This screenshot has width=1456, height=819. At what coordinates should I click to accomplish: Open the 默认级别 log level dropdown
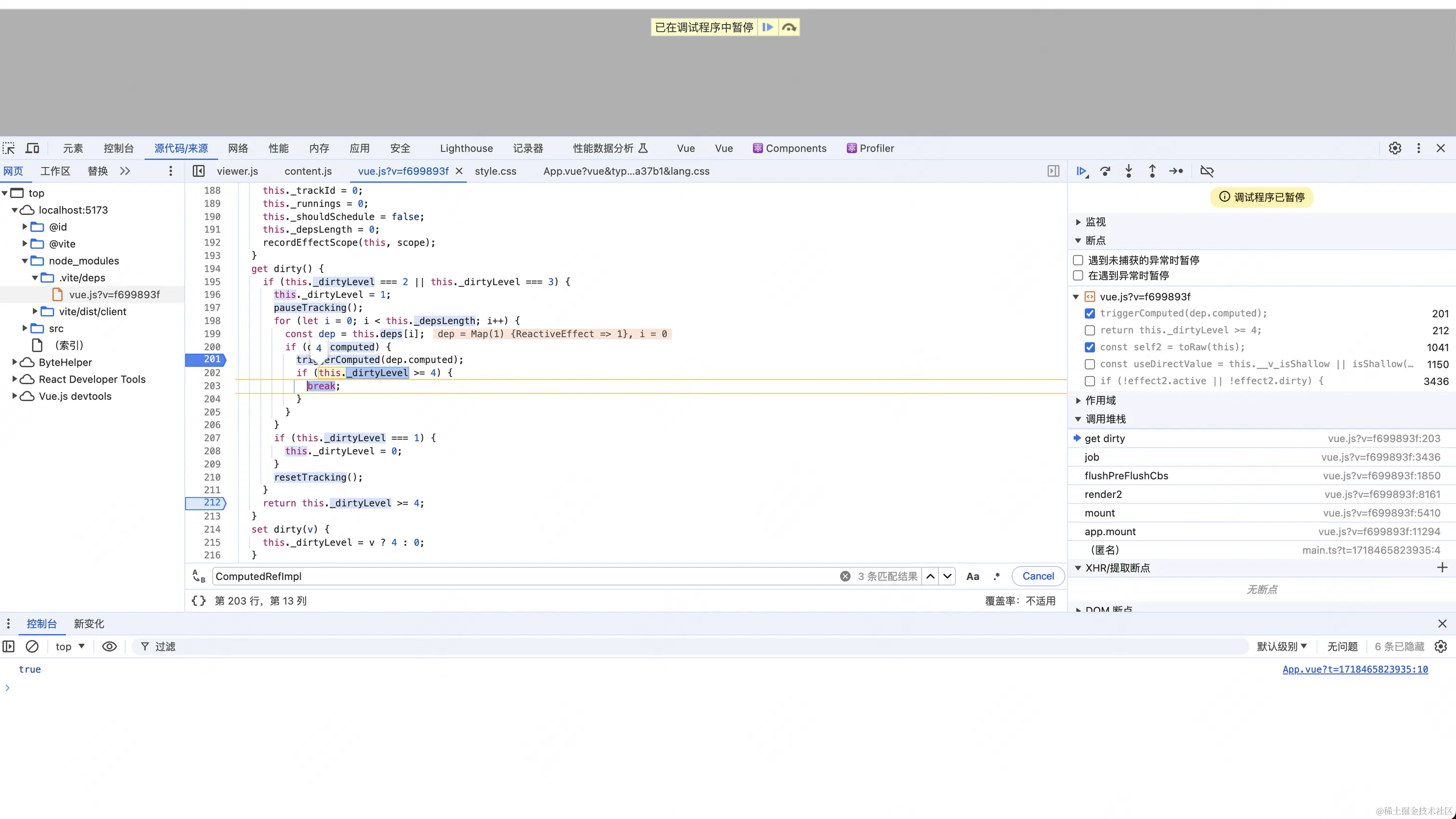1281,646
